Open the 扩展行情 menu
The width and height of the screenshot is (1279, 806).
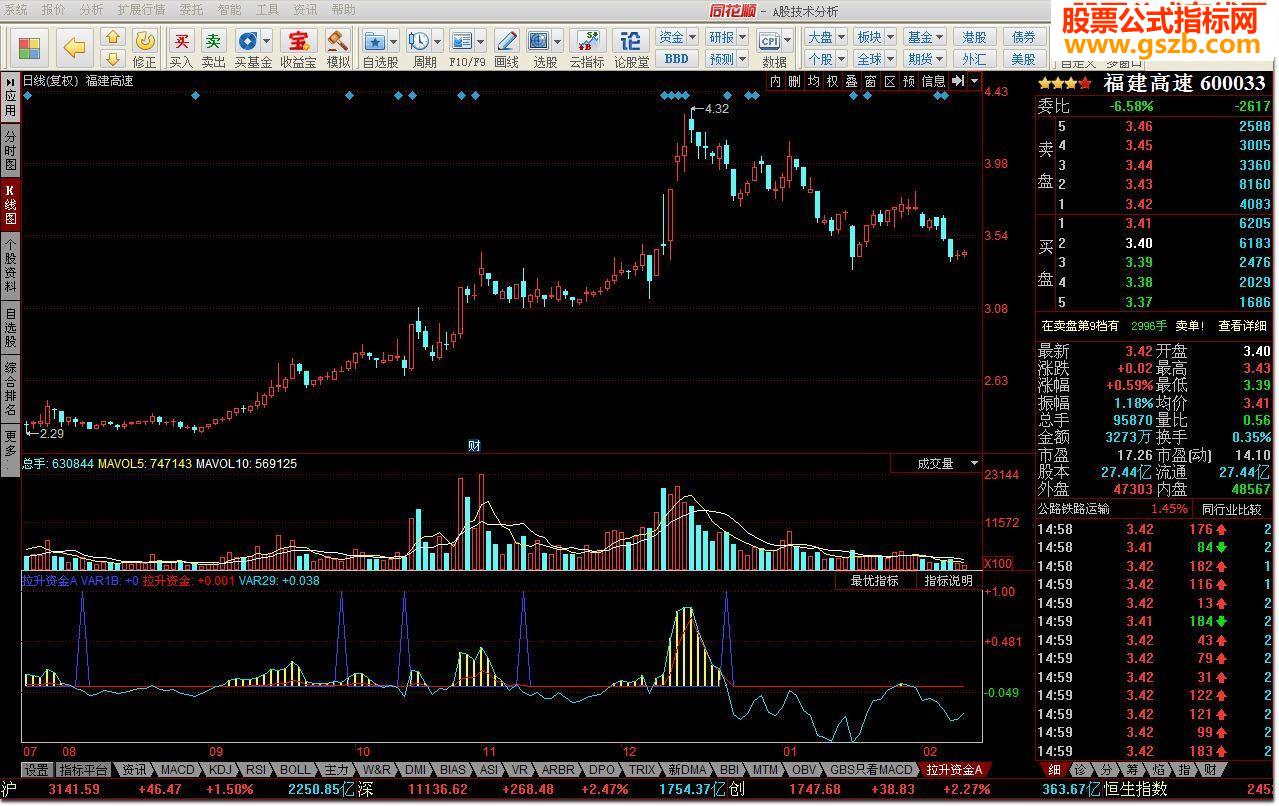[x=141, y=10]
